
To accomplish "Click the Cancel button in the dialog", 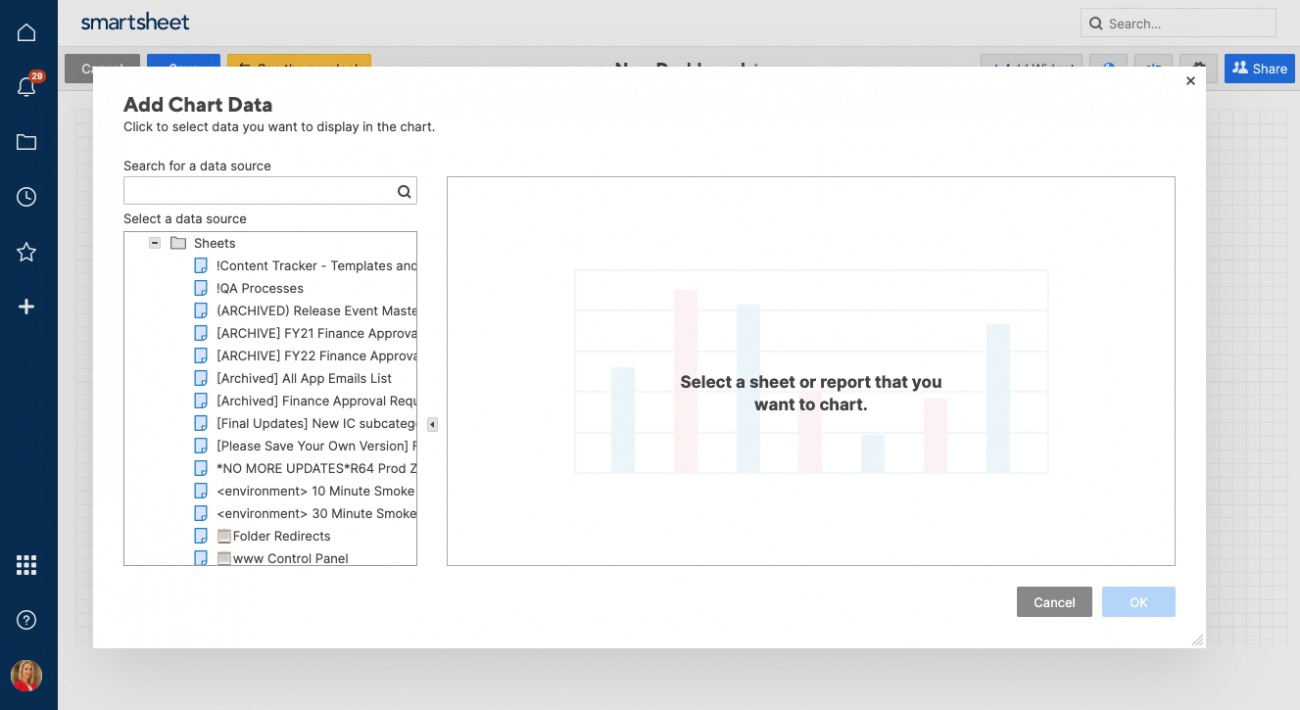I will (x=1054, y=602).
